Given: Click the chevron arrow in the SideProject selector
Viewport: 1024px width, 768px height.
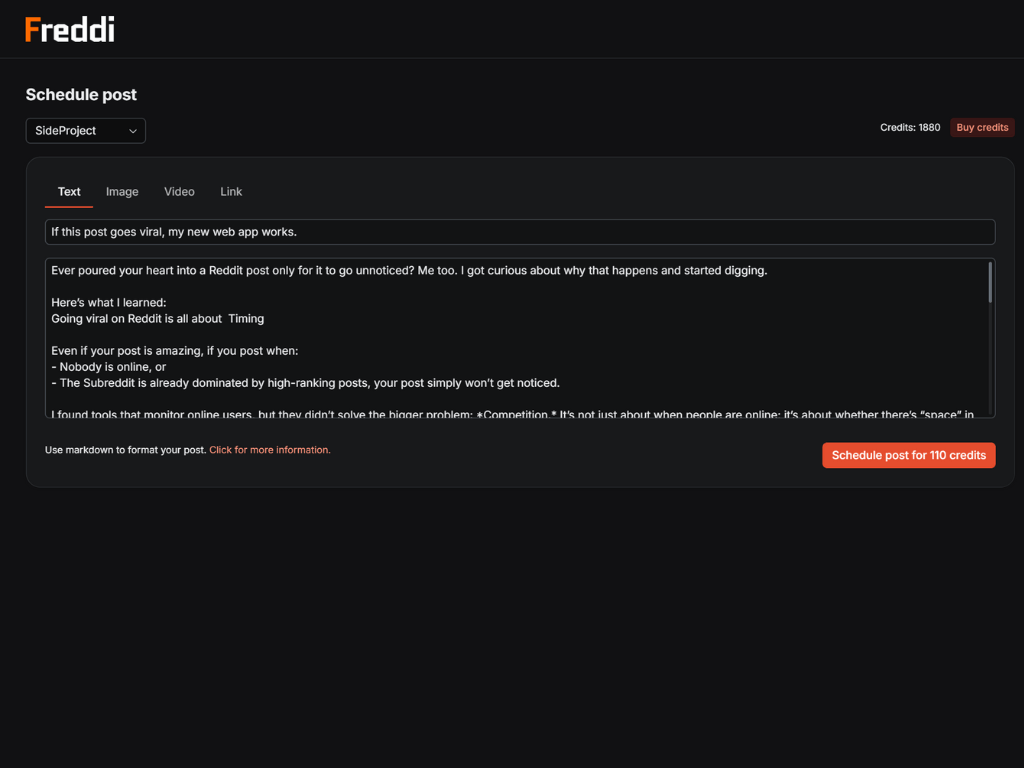Looking at the screenshot, I should (133, 131).
